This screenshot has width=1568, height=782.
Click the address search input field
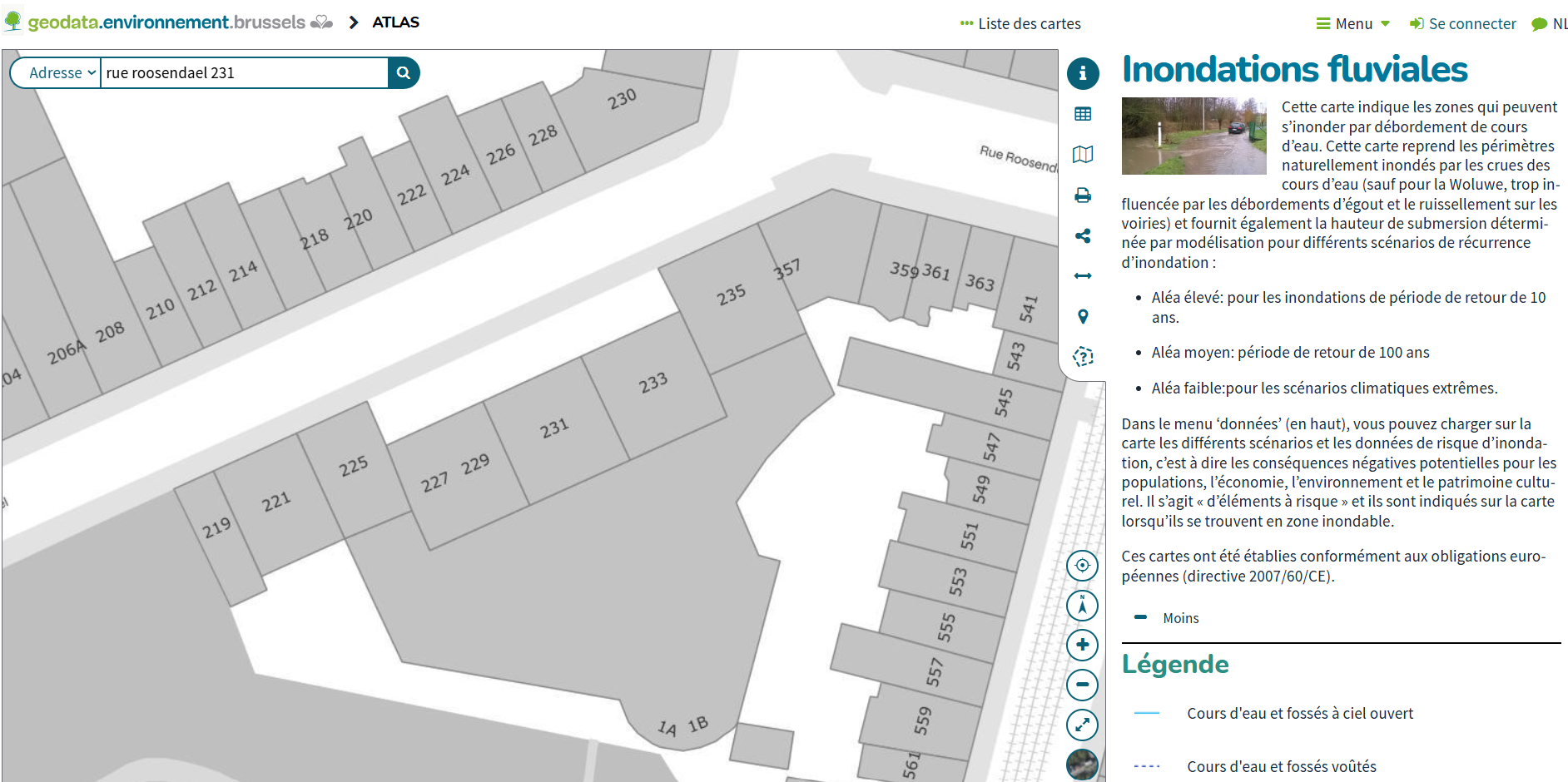(x=244, y=73)
